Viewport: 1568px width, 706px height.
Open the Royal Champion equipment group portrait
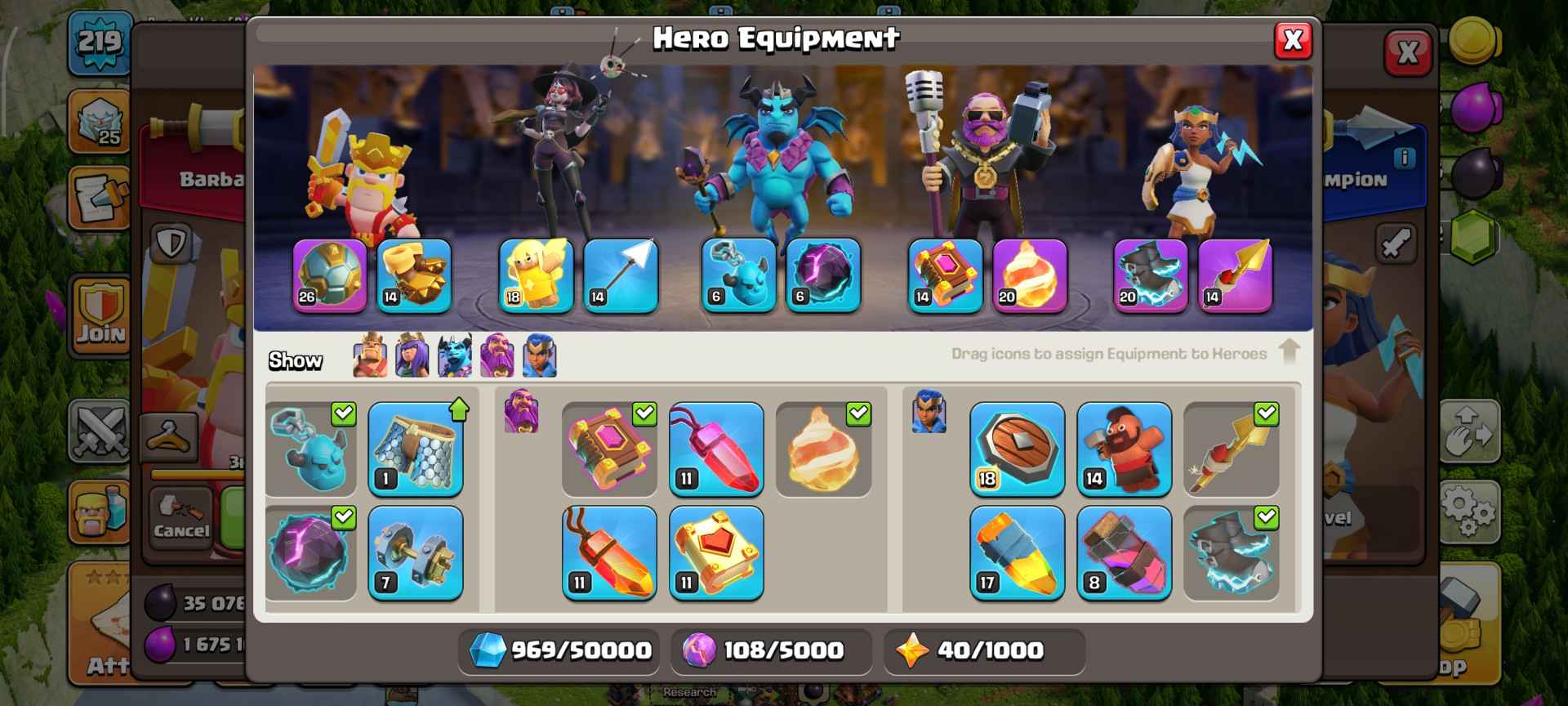coord(929,410)
